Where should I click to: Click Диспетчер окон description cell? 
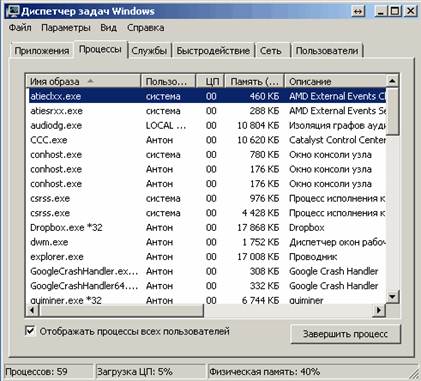[337, 242]
